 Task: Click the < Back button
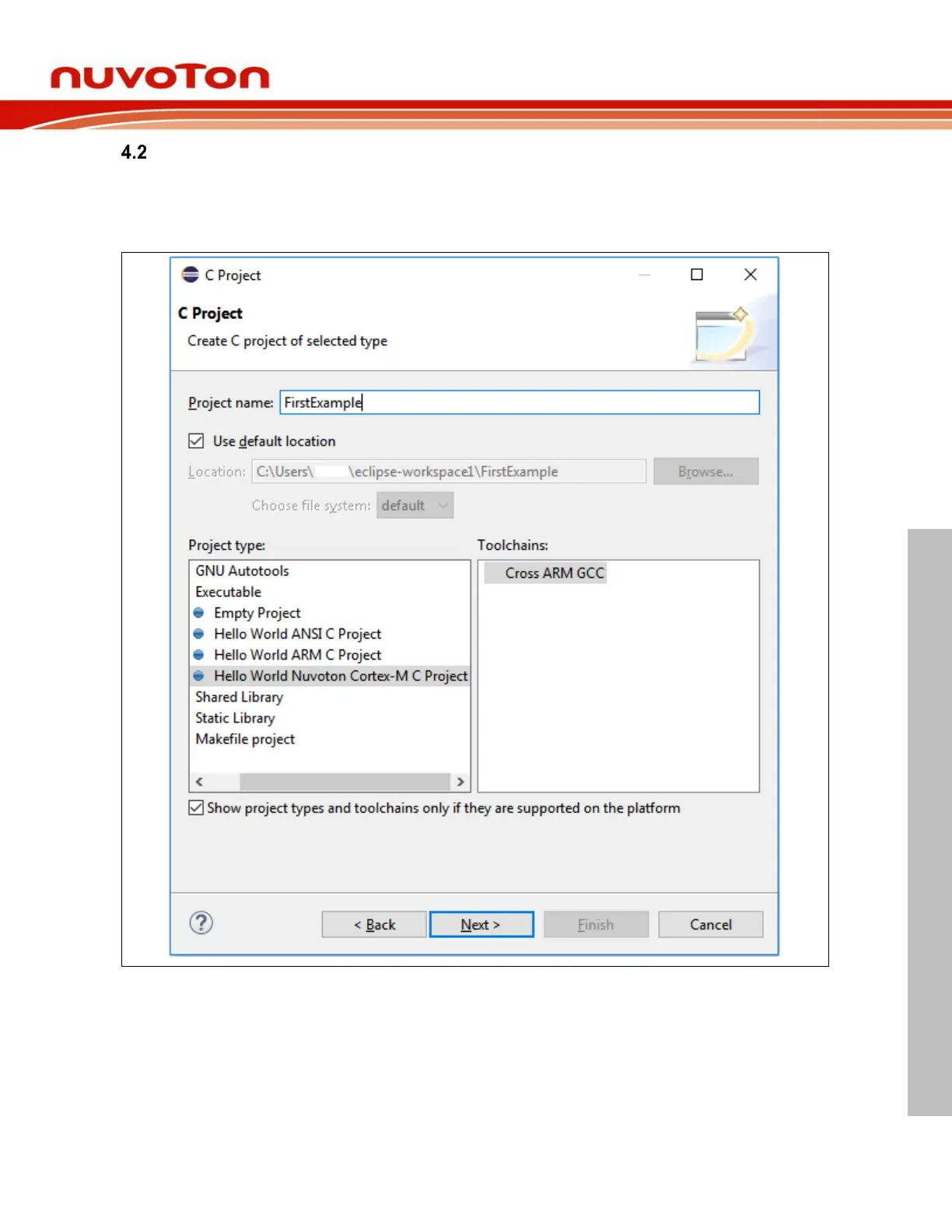point(374,925)
